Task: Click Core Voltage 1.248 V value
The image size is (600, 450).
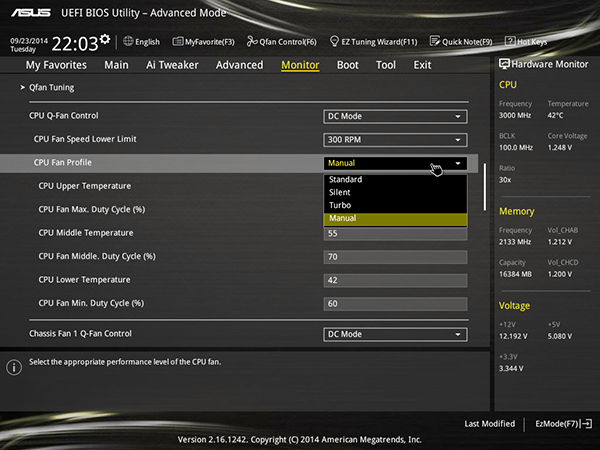Action: tap(560, 147)
